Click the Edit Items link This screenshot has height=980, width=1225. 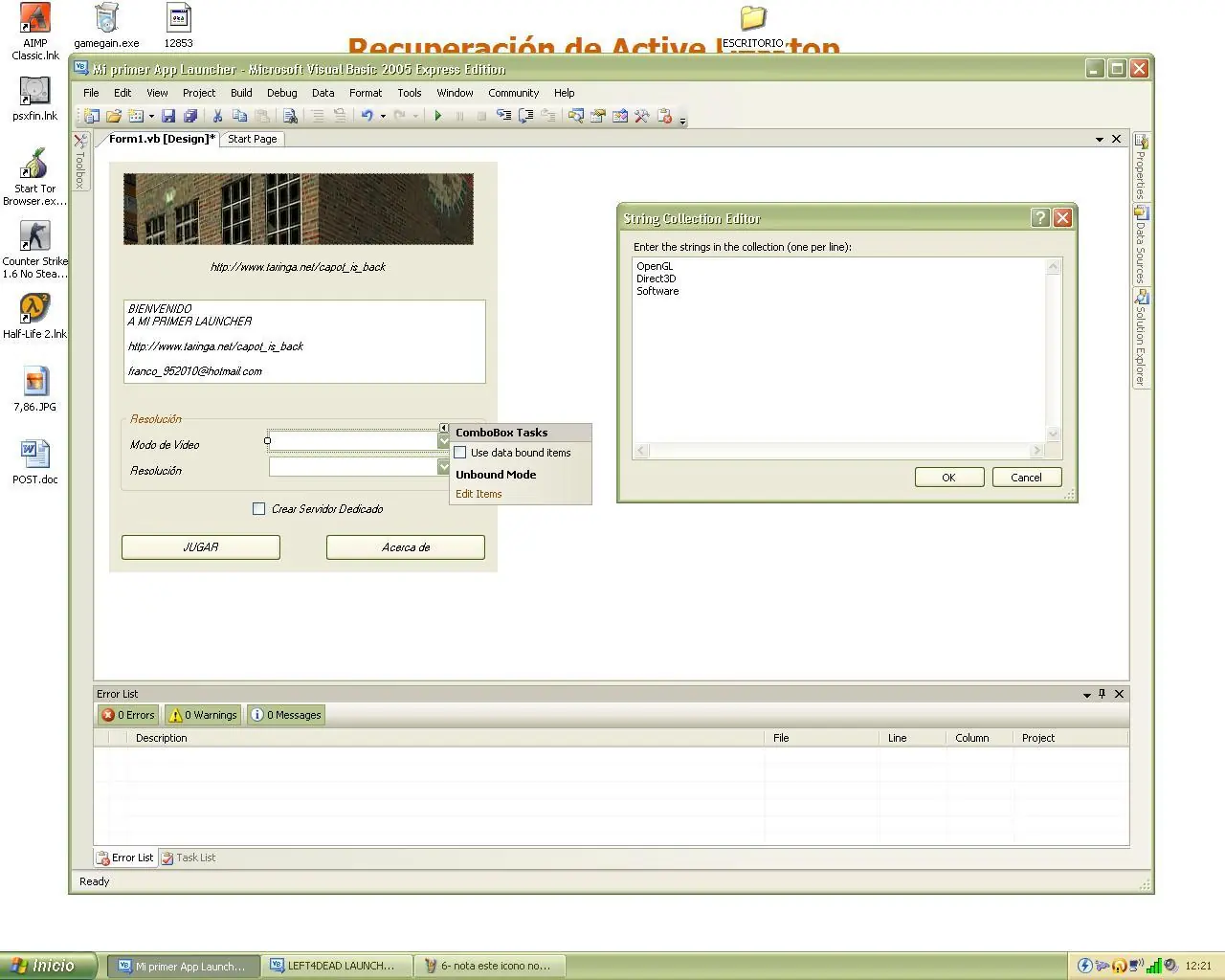pyautogui.click(x=479, y=494)
